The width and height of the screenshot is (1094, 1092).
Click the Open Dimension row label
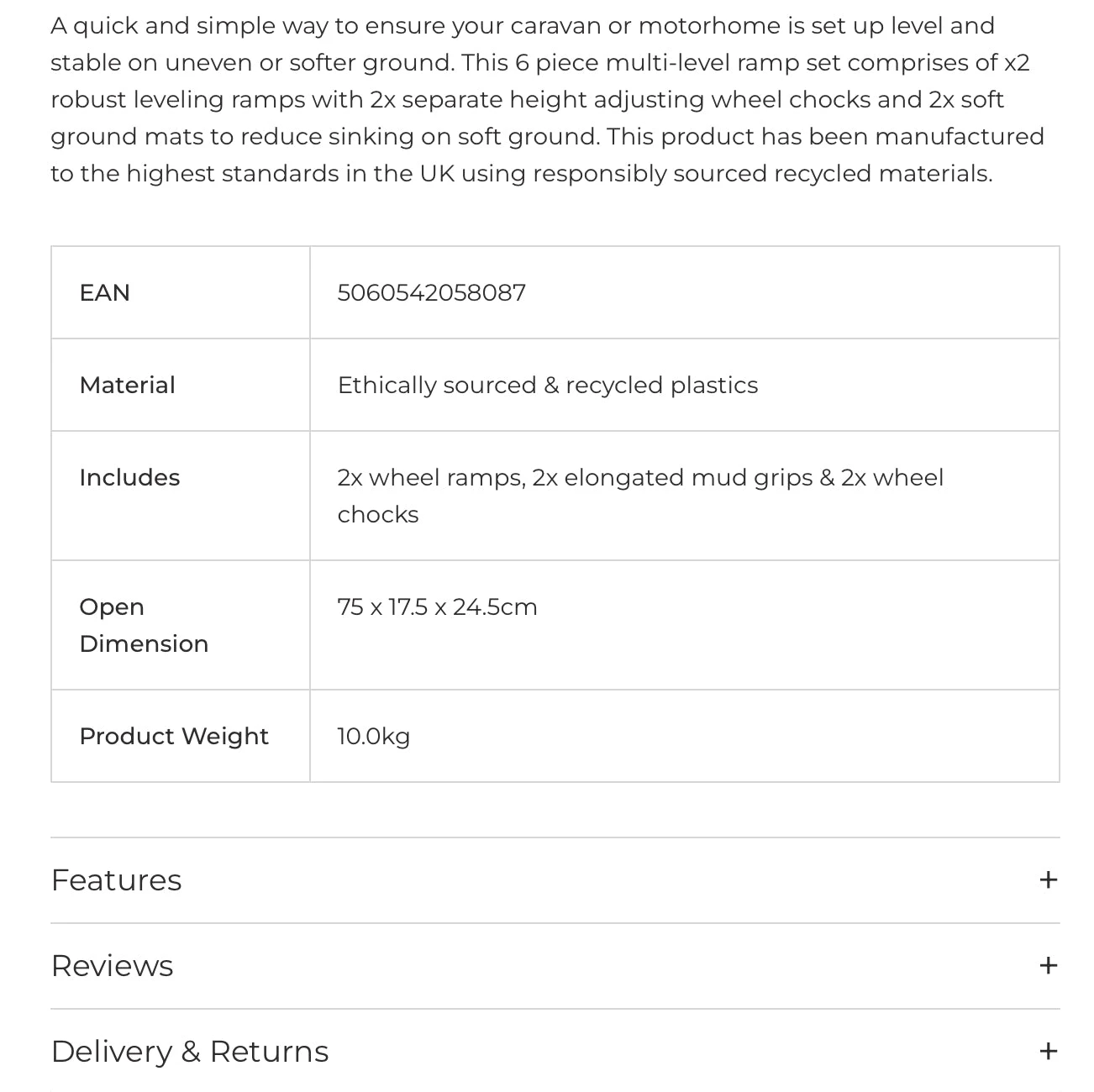(144, 625)
